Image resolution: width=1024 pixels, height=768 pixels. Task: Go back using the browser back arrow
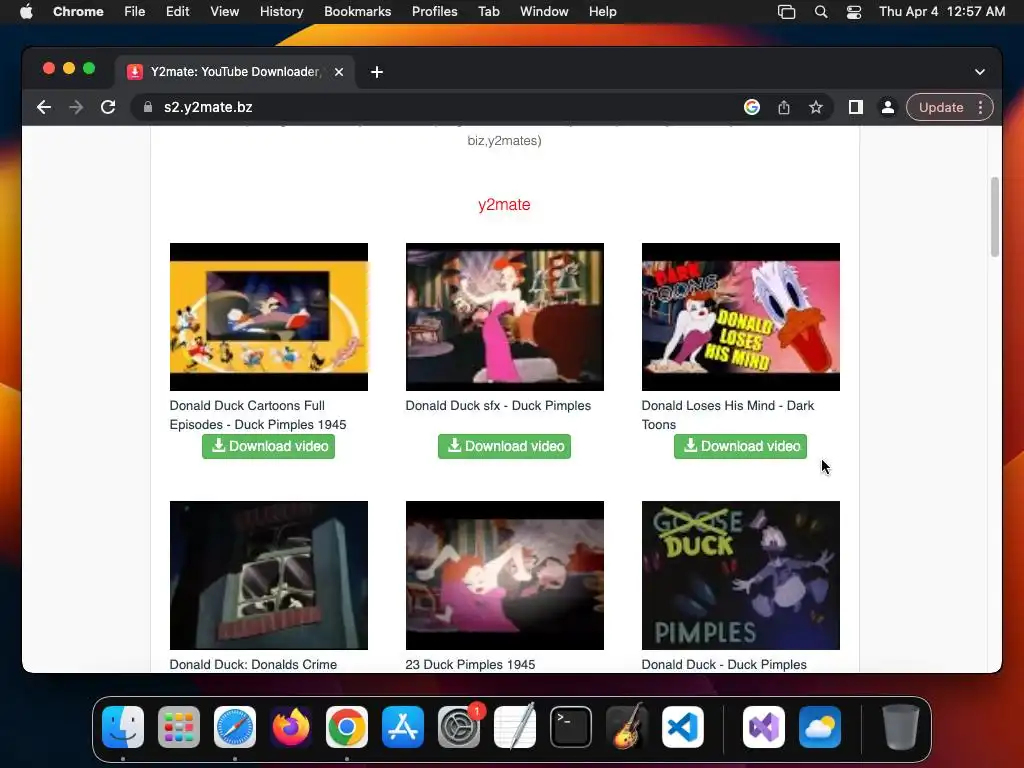44,107
